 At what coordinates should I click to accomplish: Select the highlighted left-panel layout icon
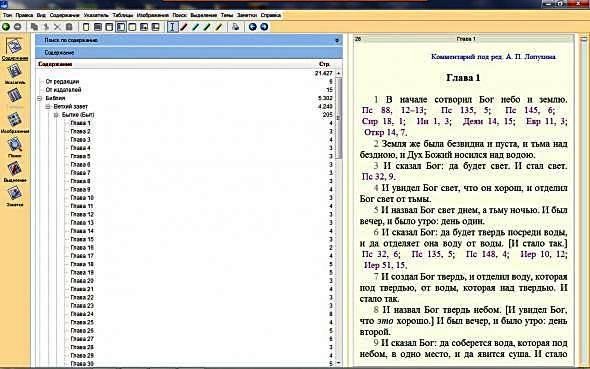click(121, 27)
